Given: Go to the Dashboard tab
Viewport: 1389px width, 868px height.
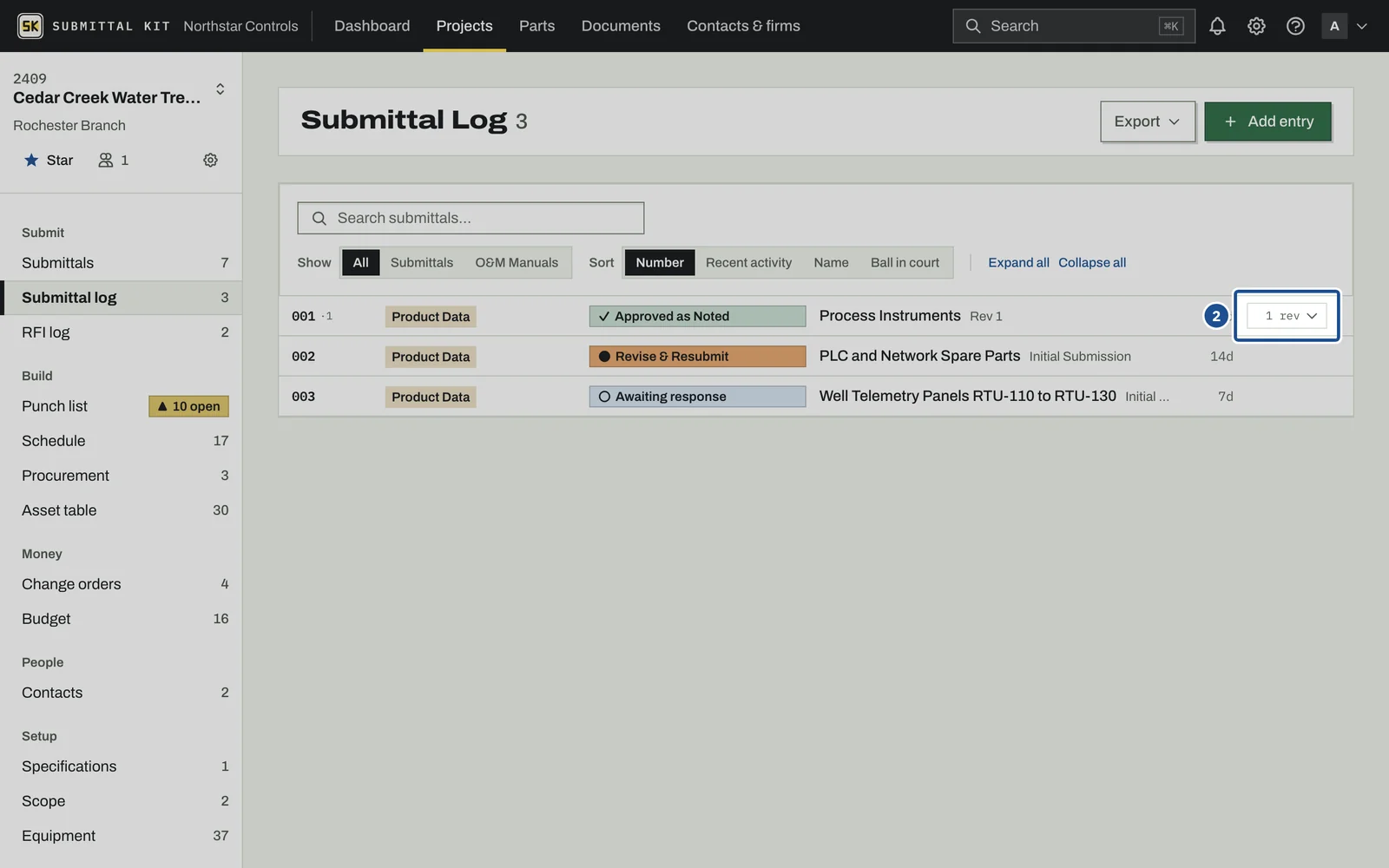Looking at the screenshot, I should [372, 26].
